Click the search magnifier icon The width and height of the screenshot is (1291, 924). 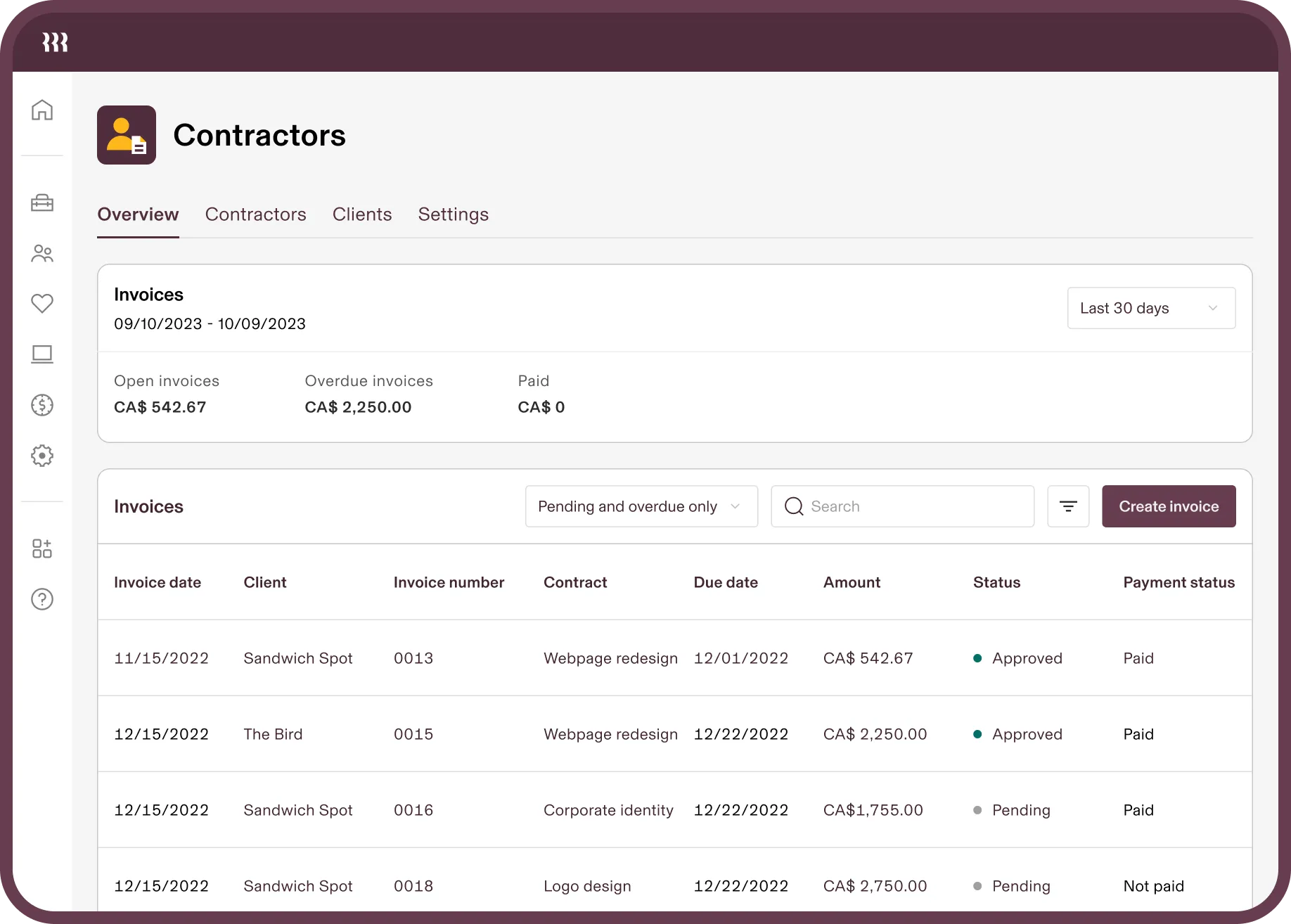(794, 506)
